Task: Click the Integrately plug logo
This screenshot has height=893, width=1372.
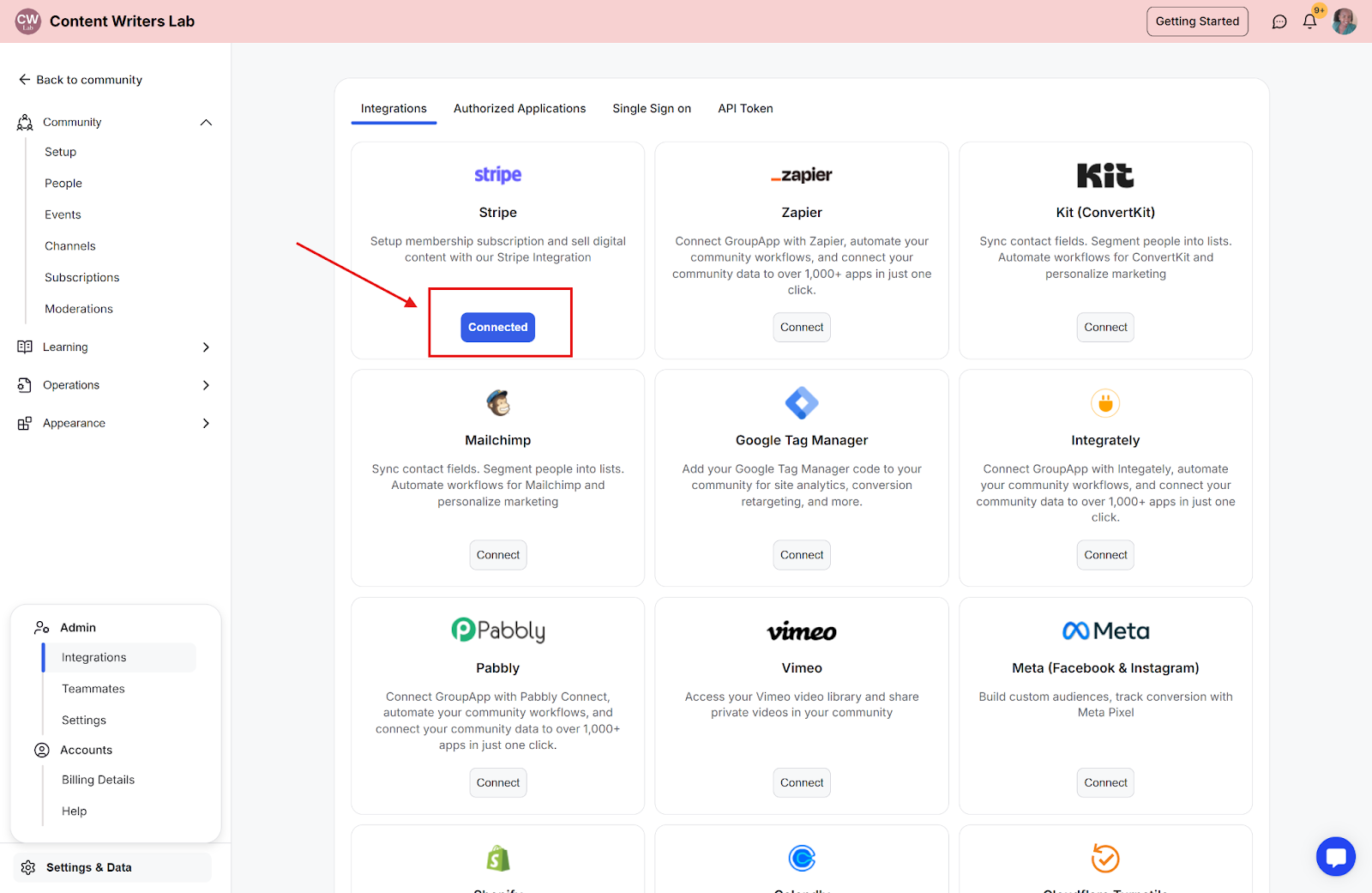Action: [1105, 403]
